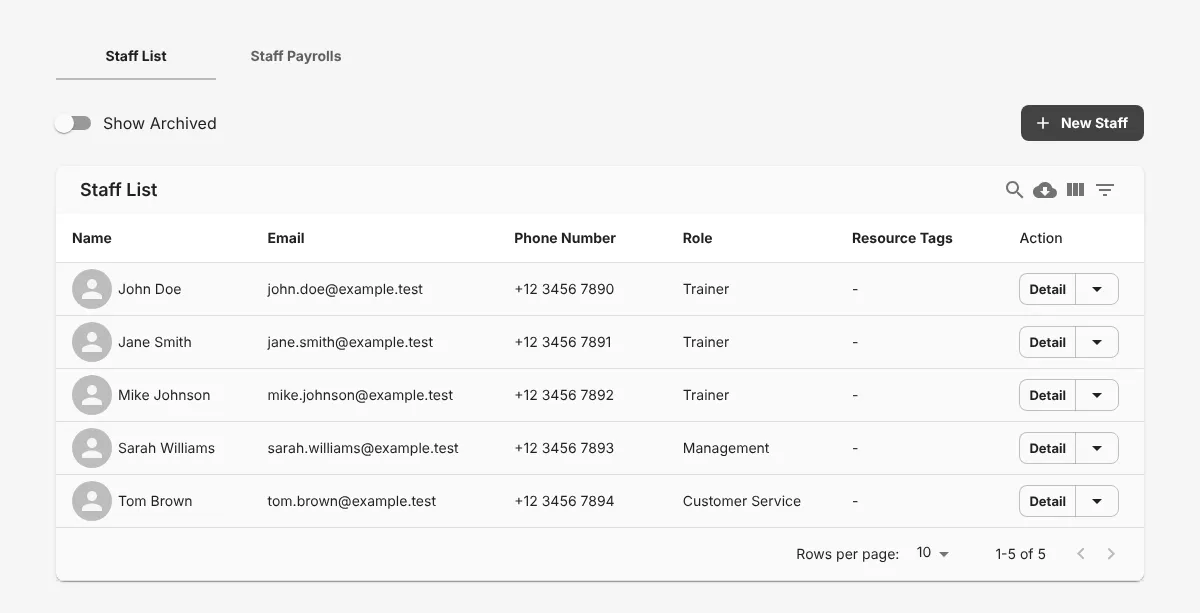Click email sarah.williams@example.test
This screenshot has width=1200, height=613.
click(363, 448)
